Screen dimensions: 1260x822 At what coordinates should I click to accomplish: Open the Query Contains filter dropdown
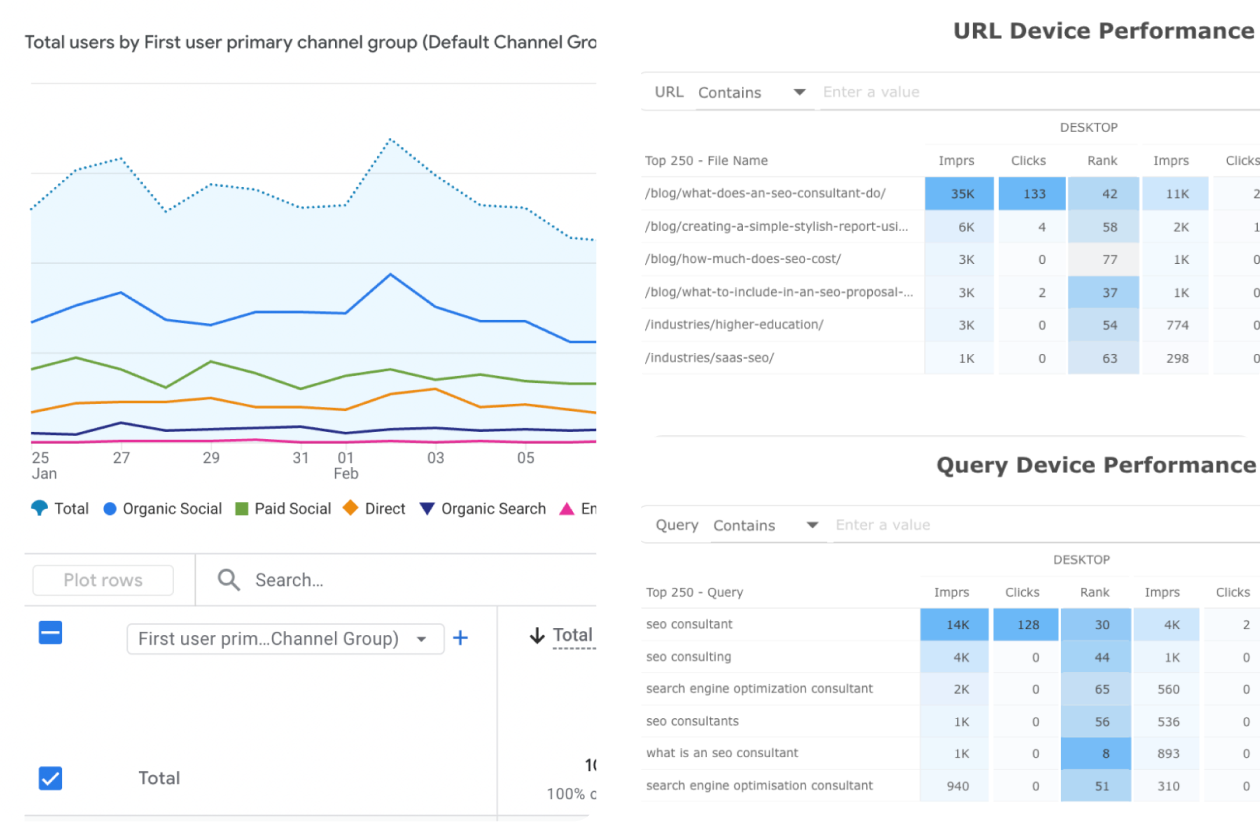coord(766,525)
